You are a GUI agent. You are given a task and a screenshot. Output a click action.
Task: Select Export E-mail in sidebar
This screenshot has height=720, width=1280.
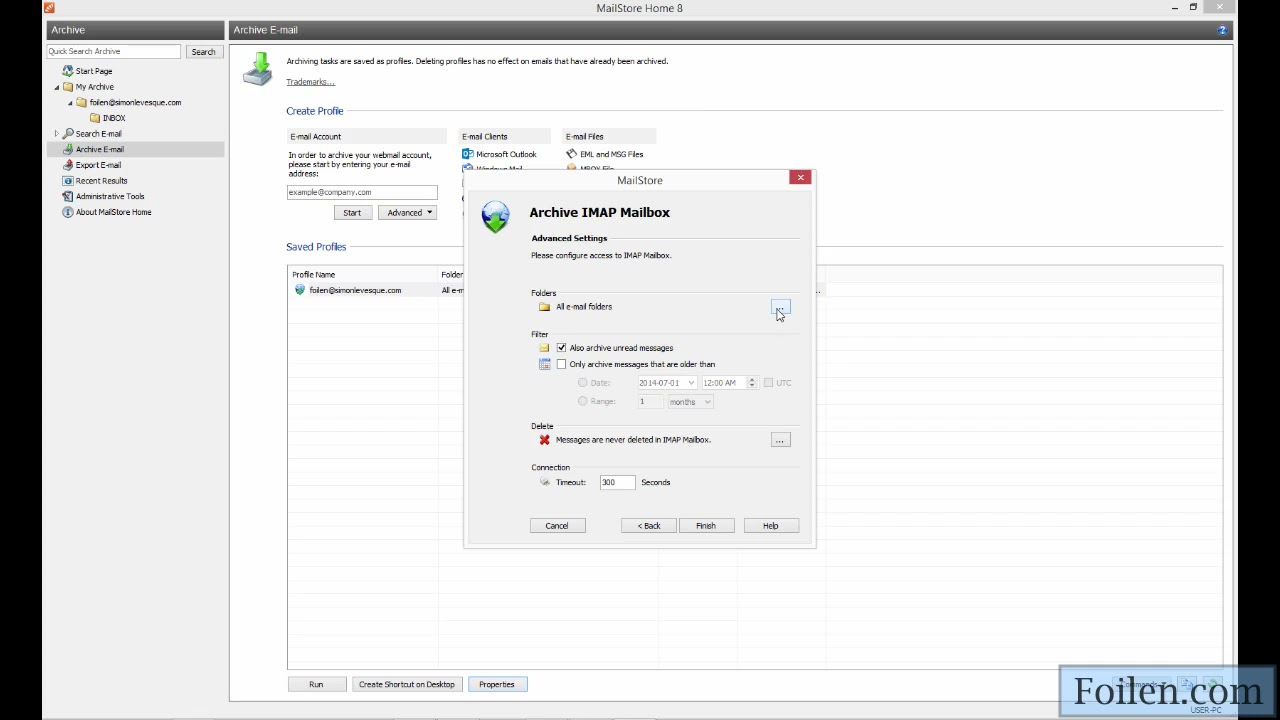point(98,165)
